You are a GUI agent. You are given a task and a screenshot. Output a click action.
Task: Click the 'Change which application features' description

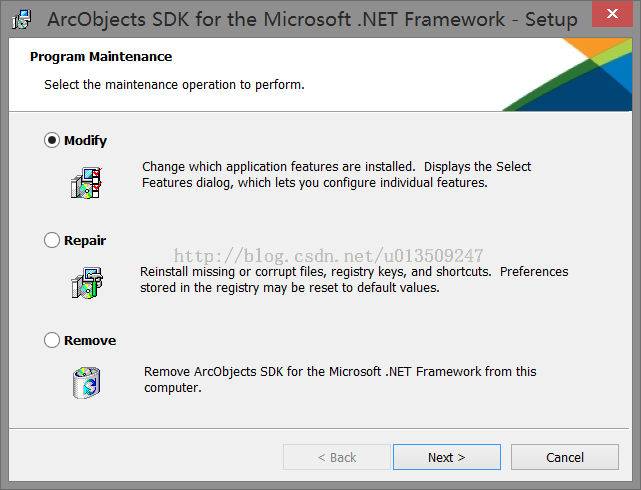pyautogui.click(x=336, y=175)
